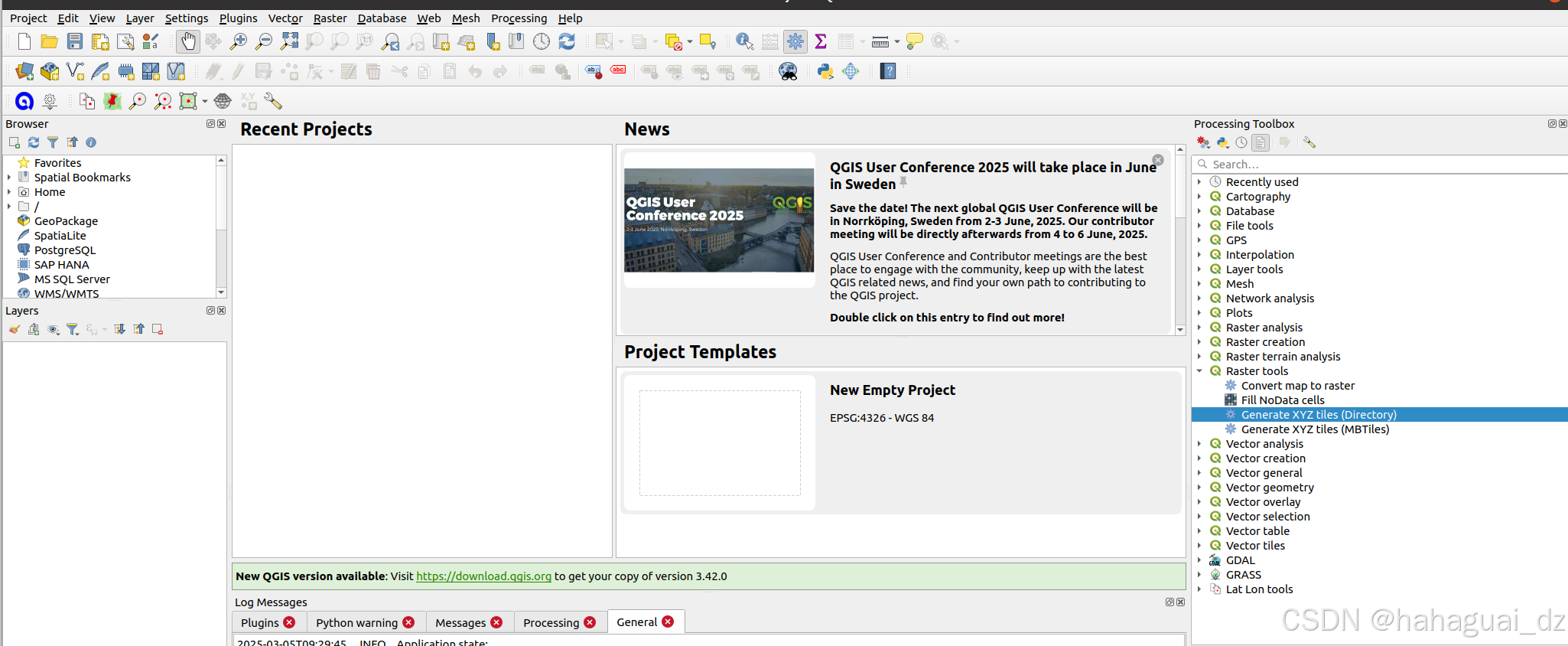Select Fill NoData cells algorithm
1568x646 pixels.
point(1282,400)
